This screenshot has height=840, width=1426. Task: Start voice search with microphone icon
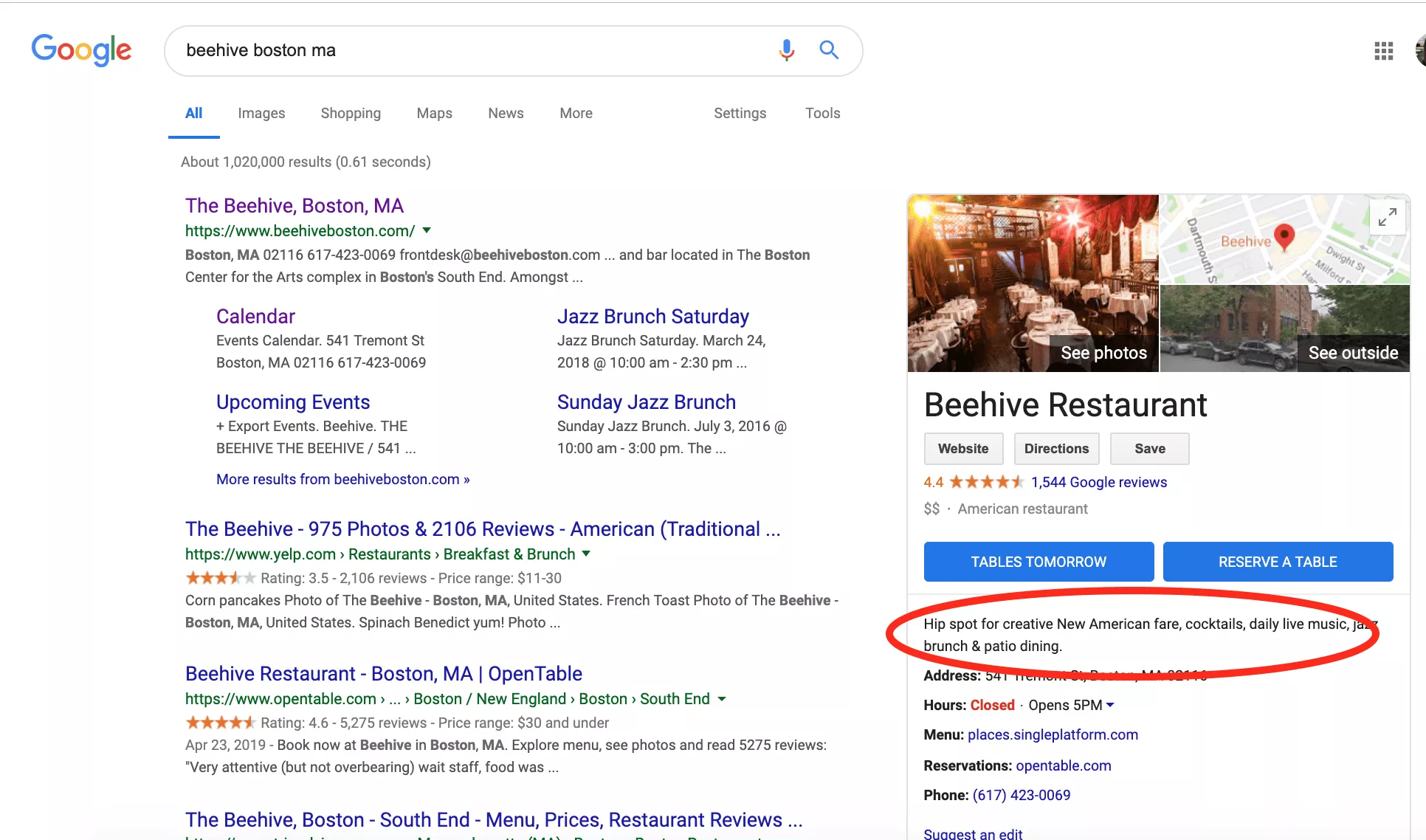click(787, 50)
